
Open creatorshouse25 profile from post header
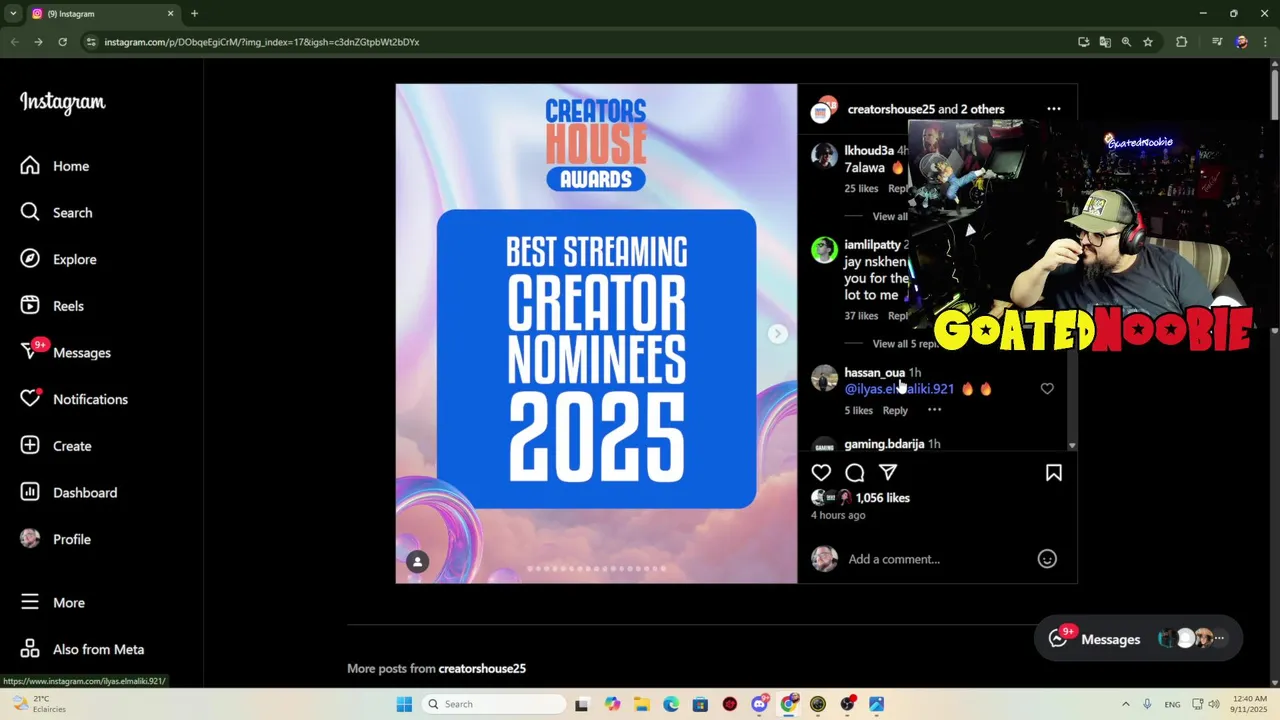pyautogui.click(x=891, y=109)
